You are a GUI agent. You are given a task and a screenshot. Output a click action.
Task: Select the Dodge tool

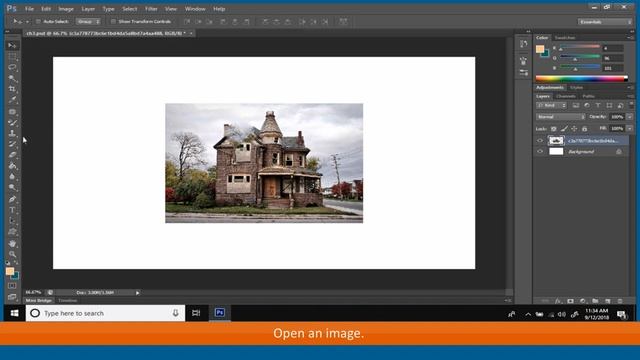click(x=12, y=188)
